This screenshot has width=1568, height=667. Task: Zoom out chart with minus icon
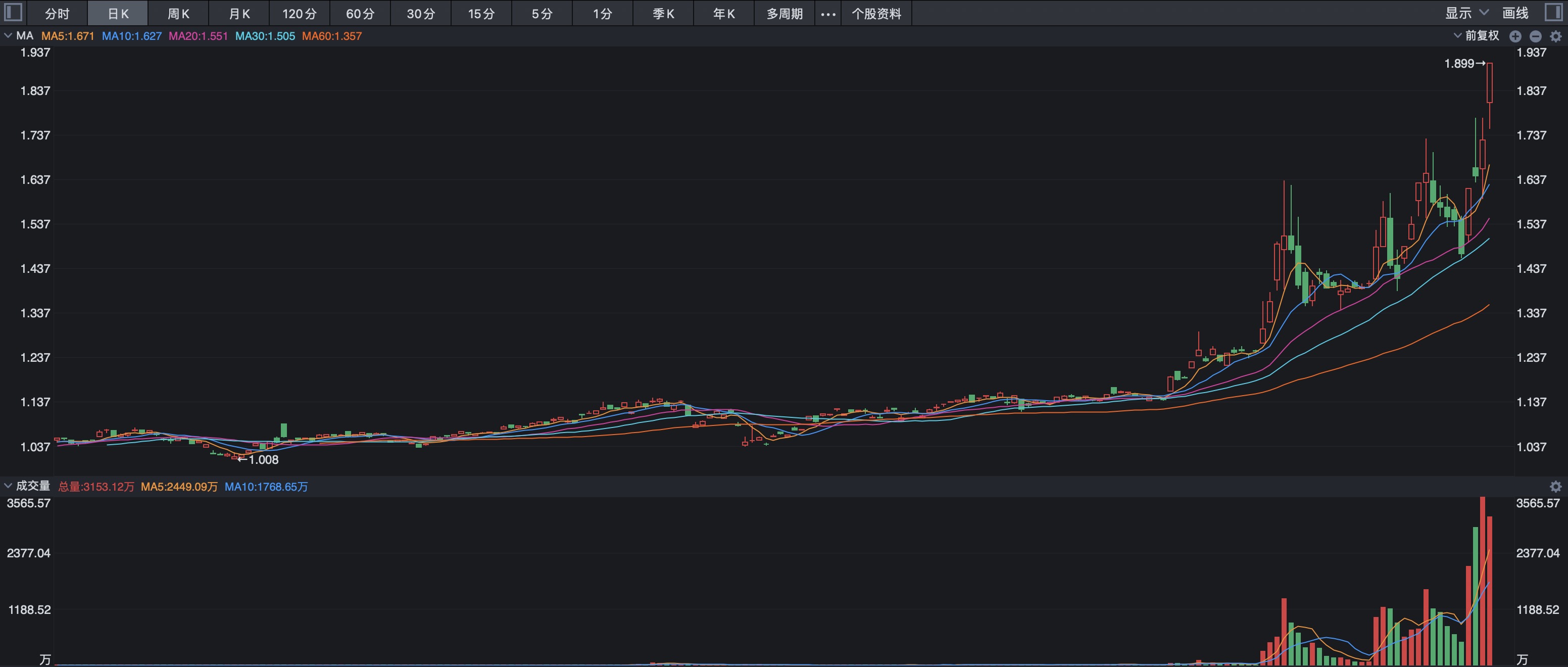click(x=1536, y=36)
